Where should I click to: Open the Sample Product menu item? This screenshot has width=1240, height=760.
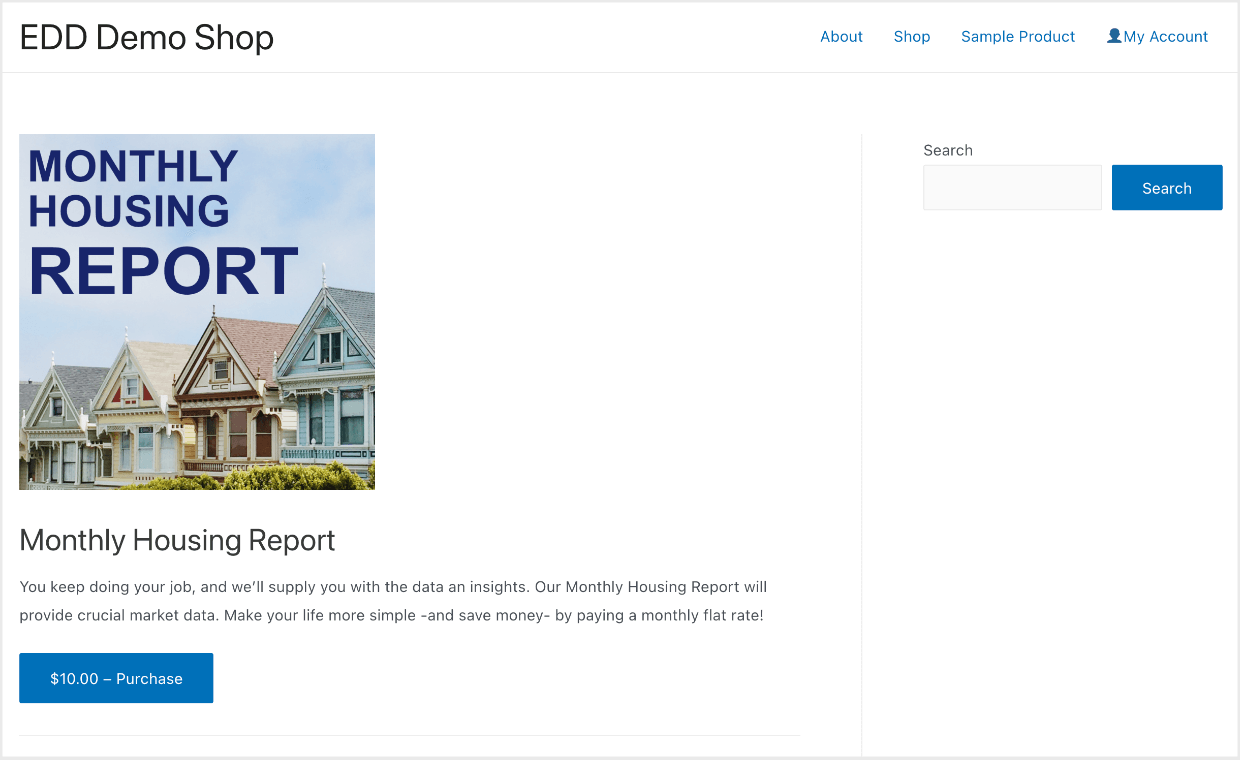[x=1018, y=37]
